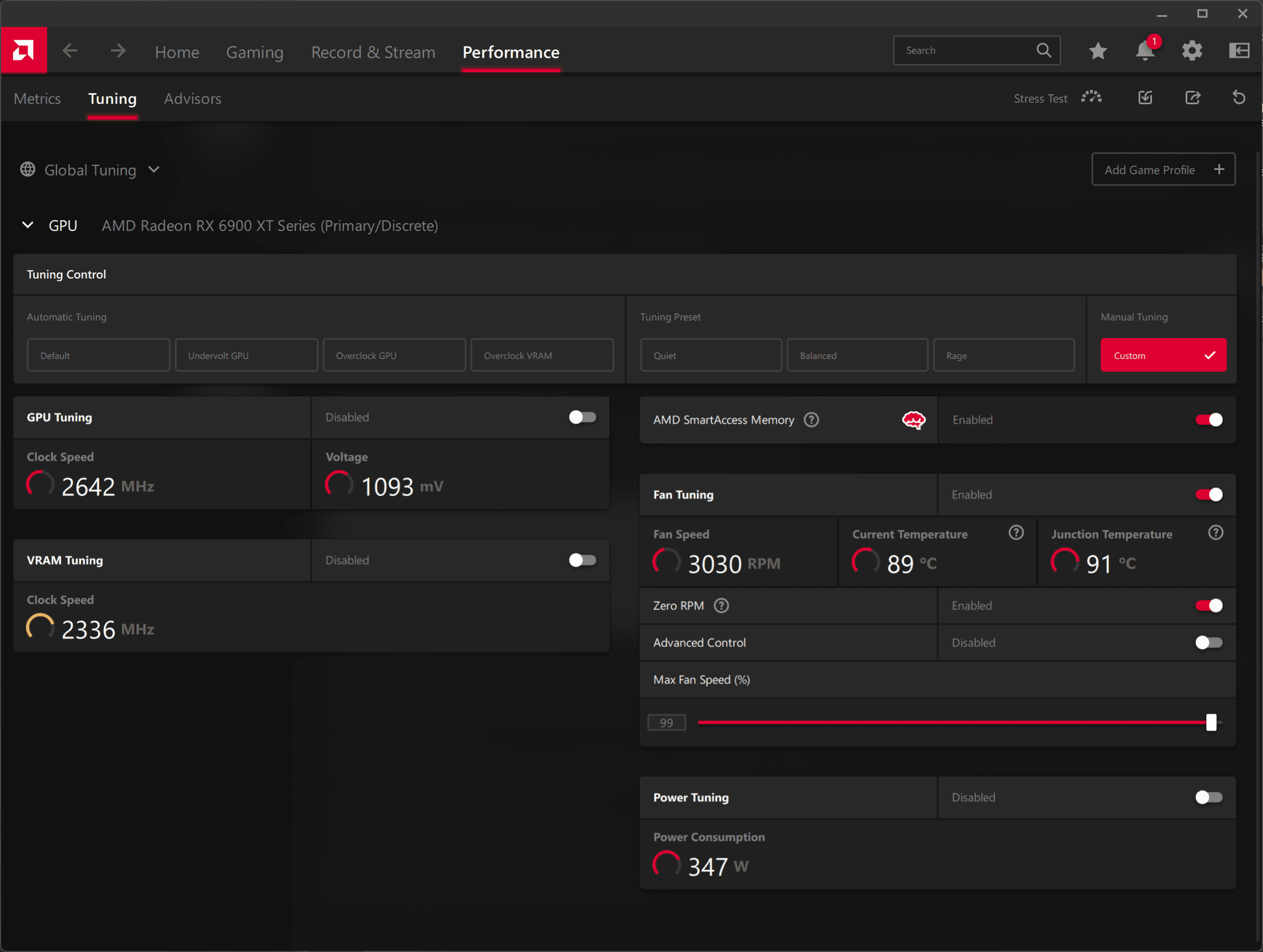
Task: Click the export profile share icon
Action: point(1192,98)
